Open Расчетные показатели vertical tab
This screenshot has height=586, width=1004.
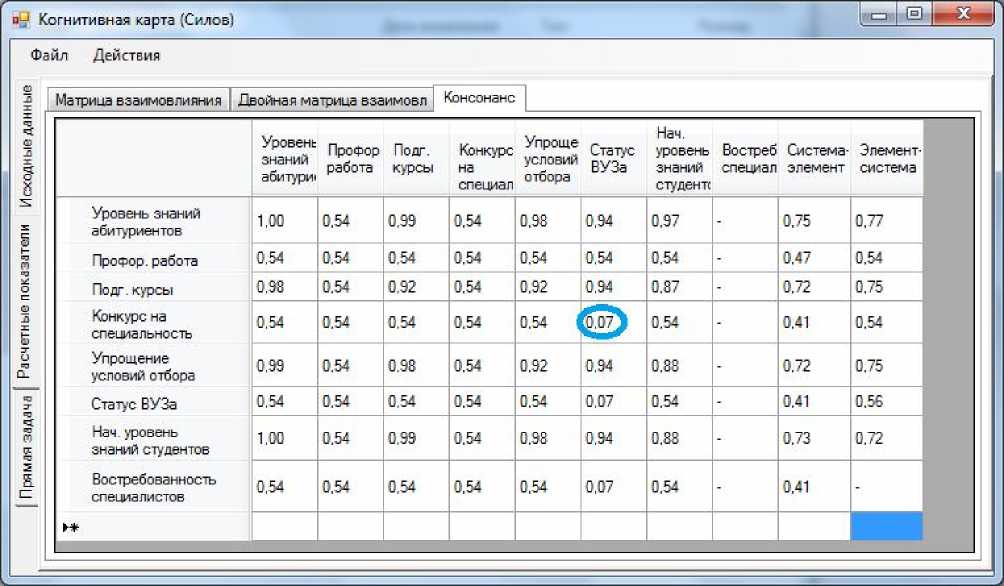27,300
